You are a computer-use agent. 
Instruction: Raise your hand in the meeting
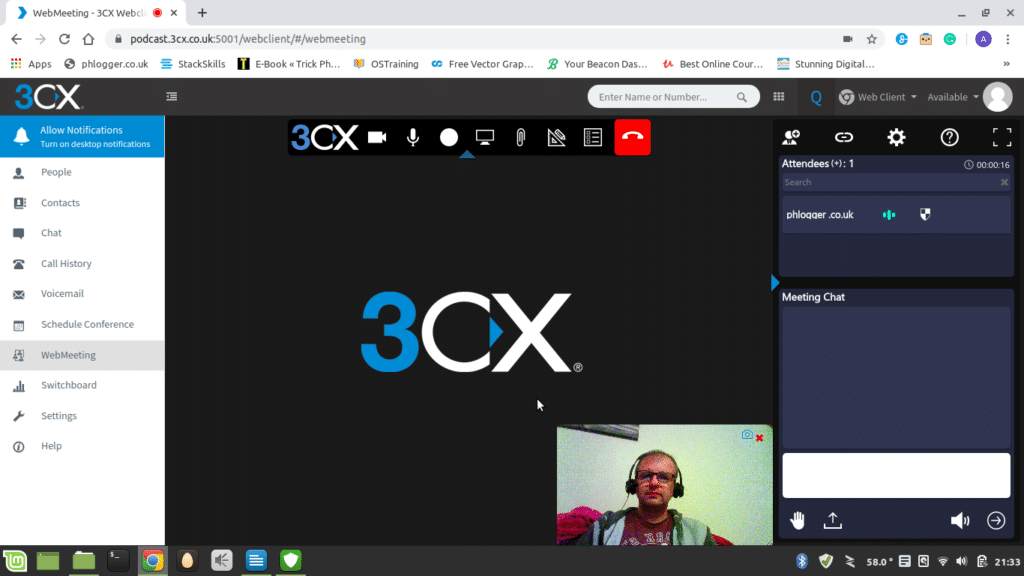tap(798, 520)
